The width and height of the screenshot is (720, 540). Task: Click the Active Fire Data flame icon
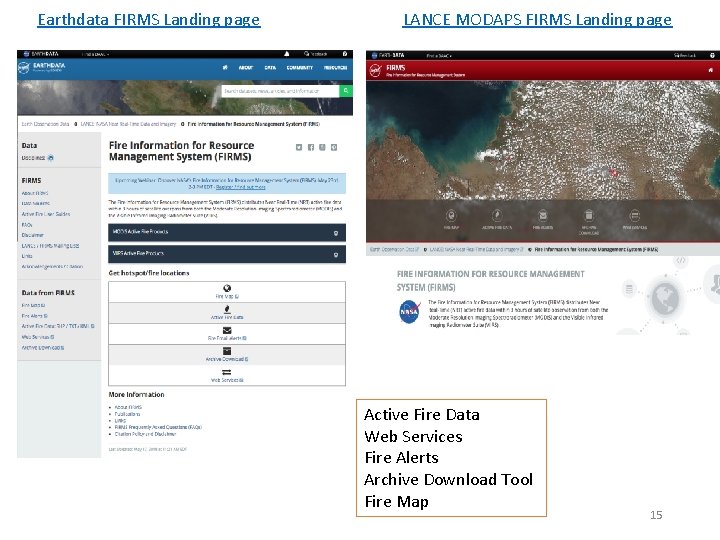tap(227, 309)
